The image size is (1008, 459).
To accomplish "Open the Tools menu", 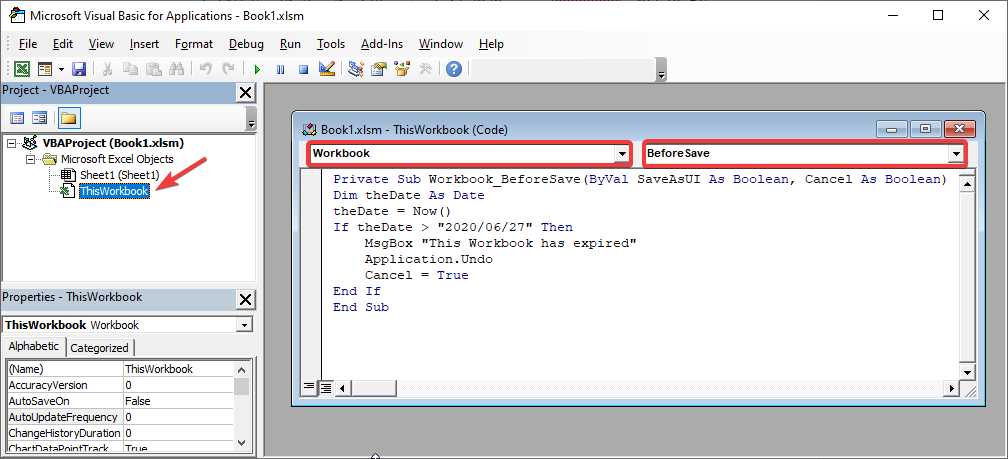I will [x=331, y=44].
